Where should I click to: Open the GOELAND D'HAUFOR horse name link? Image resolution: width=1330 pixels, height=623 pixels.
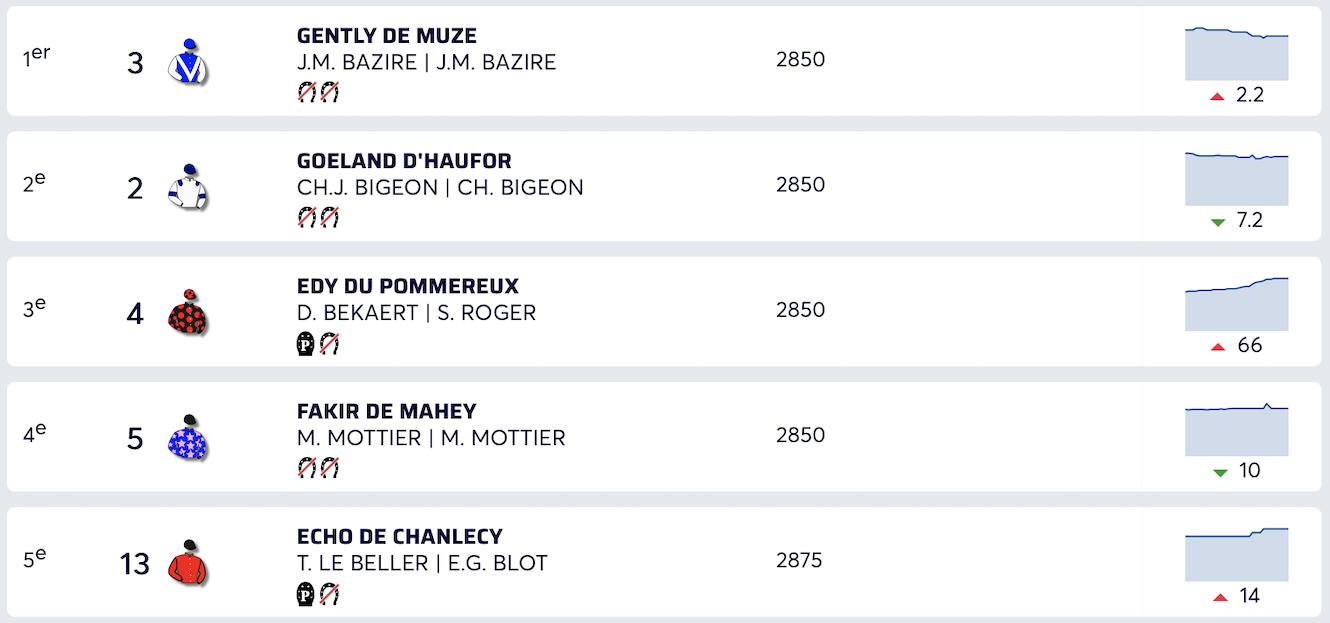404,161
